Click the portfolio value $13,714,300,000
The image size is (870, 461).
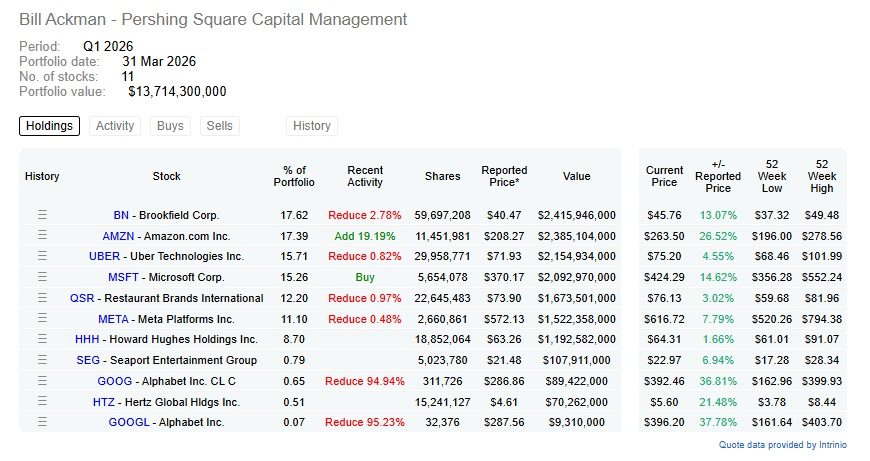(x=177, y=92)
